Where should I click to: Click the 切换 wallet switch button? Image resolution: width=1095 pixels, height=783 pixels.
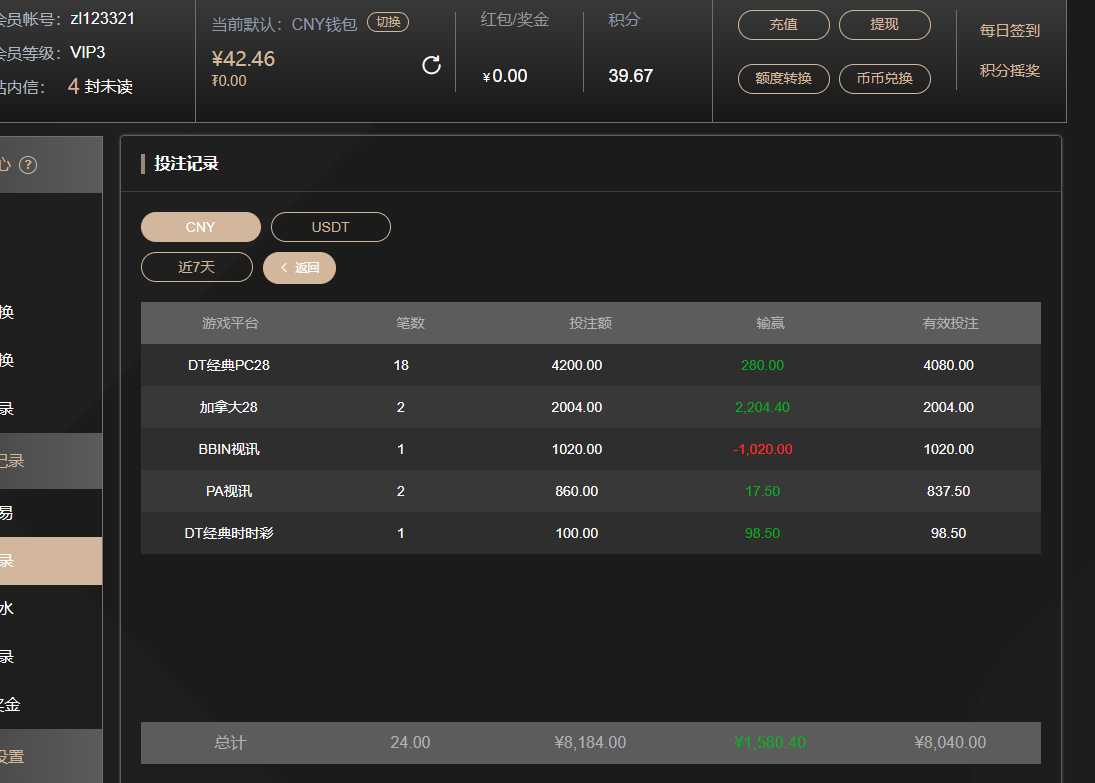(x=388, y=22)
